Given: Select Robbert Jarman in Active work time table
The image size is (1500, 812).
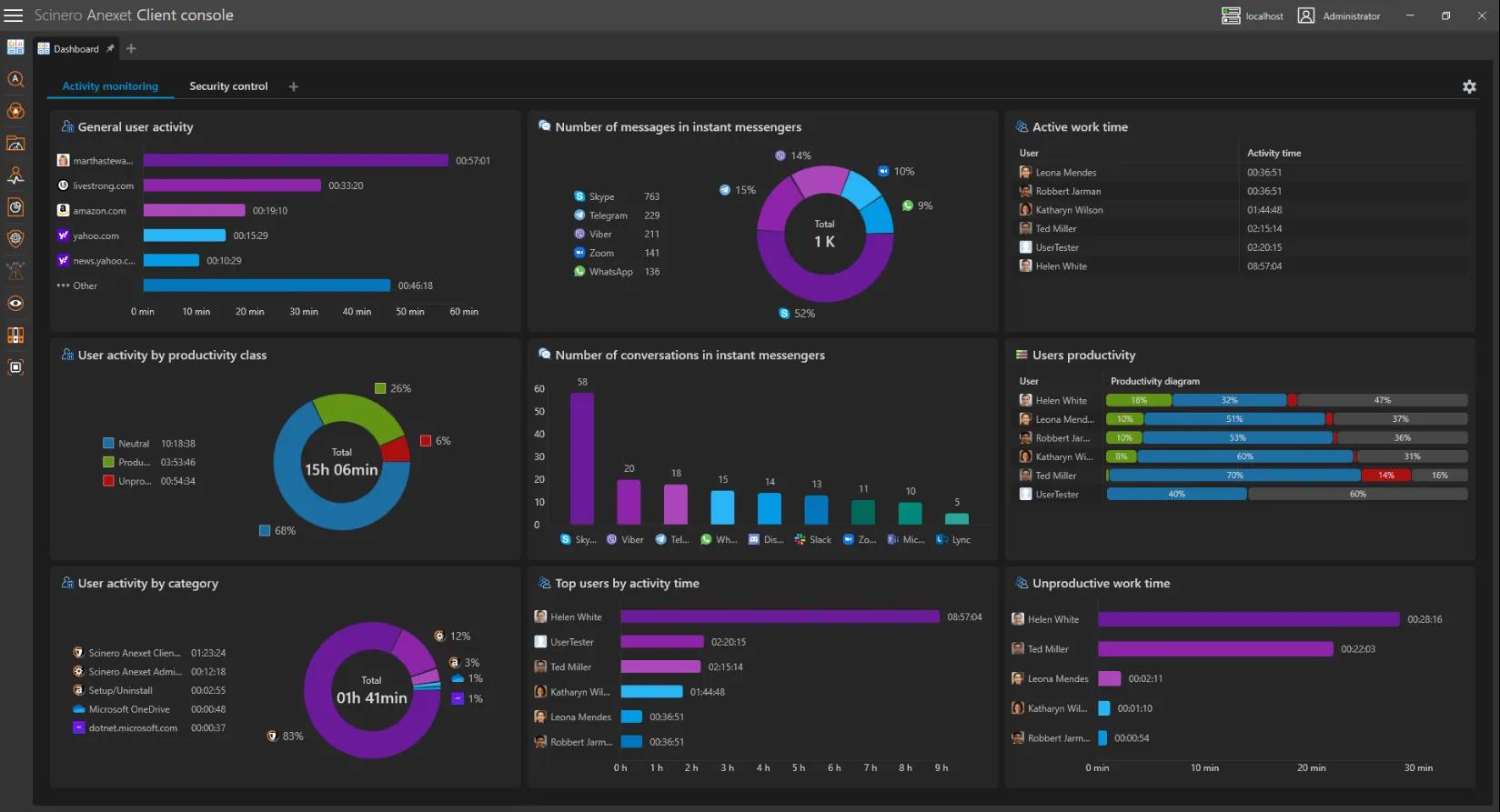Looking at the screenshot, I should 1068,191.
